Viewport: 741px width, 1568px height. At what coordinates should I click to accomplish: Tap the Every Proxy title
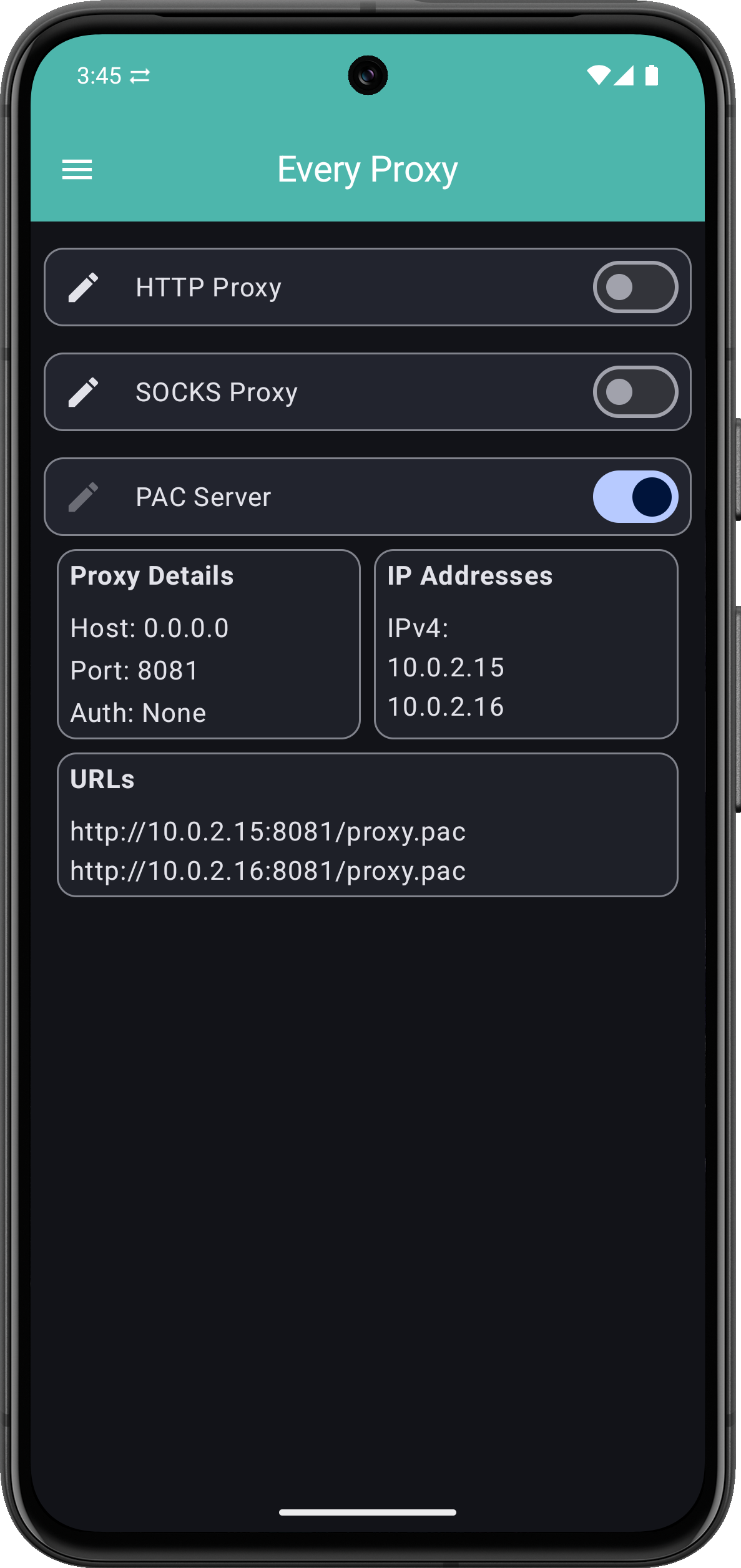point(367,170)
